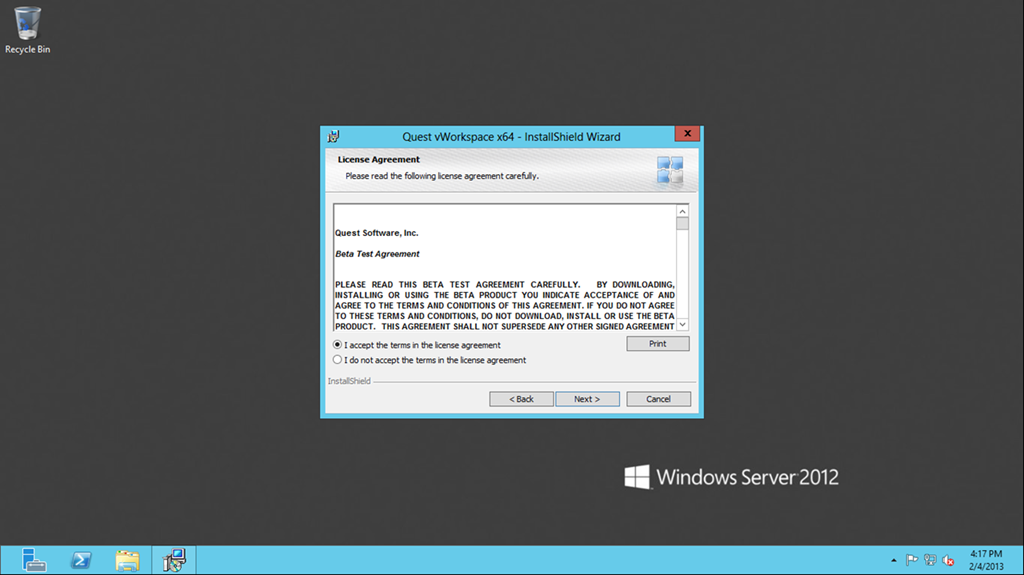Open File Explorer from the taskbar
Image resolution: width=1024 pixels, height=575 pixels.
click(x=127, y=560)
